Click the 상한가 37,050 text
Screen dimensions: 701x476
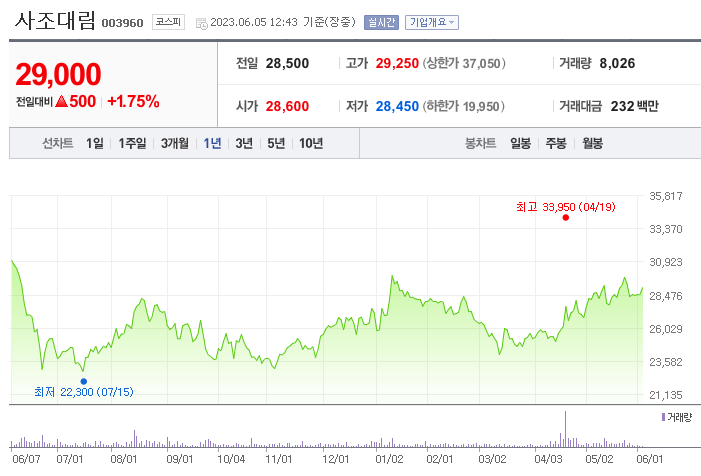coord(464,63)
